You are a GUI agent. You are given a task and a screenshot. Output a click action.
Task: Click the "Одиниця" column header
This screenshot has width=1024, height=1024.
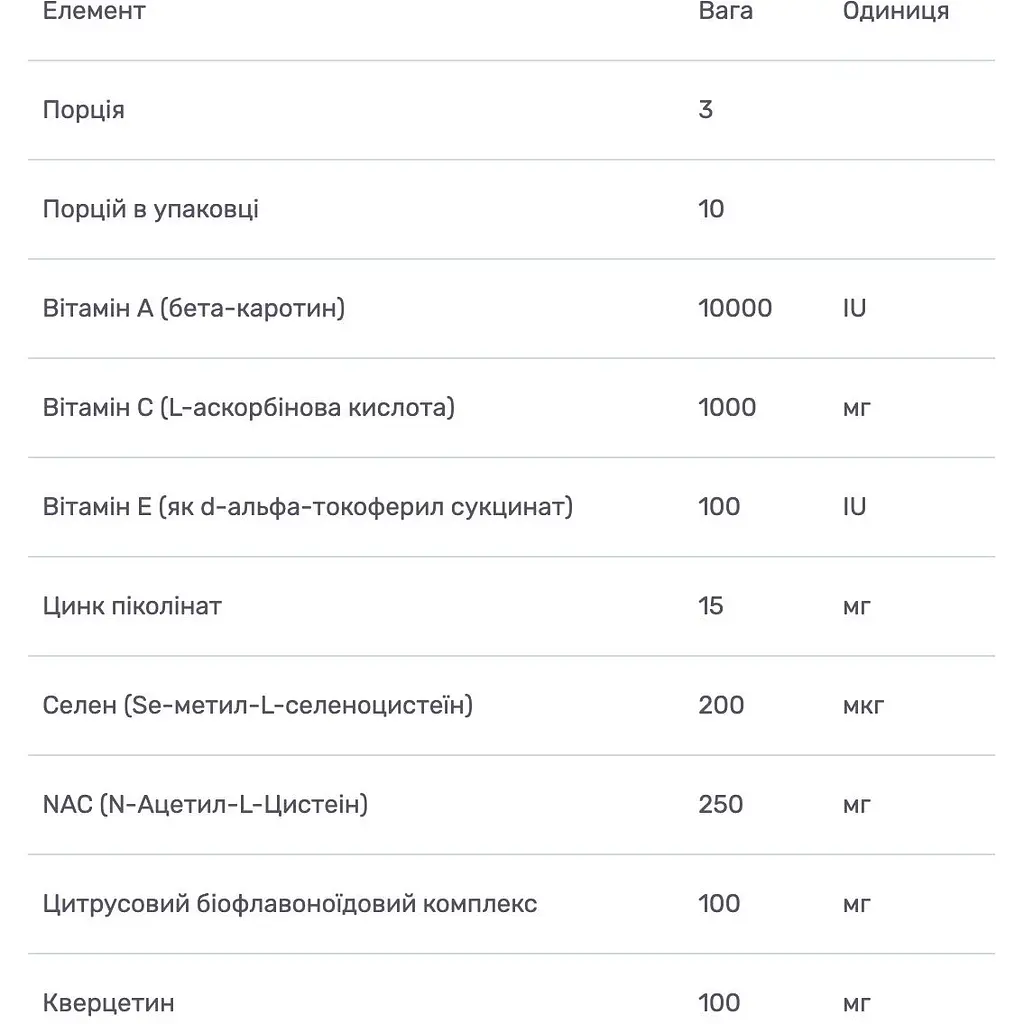[895, 11]
